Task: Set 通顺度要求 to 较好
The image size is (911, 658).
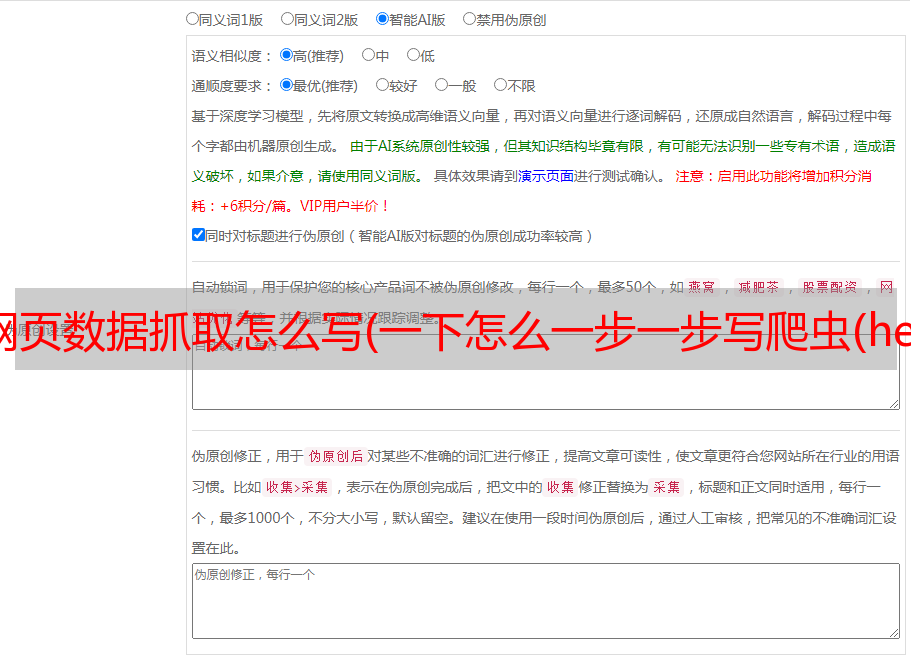Action: click(x=382, y=85)
